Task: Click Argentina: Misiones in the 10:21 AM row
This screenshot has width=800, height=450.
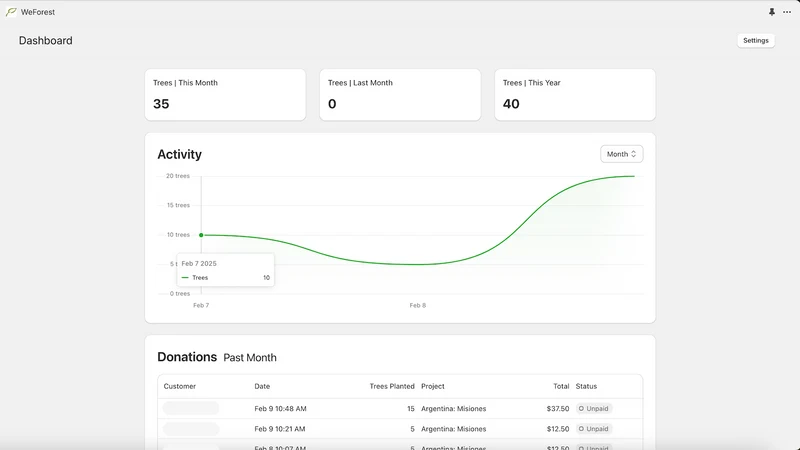Action: pyautogui.click(x=454, y=429)
